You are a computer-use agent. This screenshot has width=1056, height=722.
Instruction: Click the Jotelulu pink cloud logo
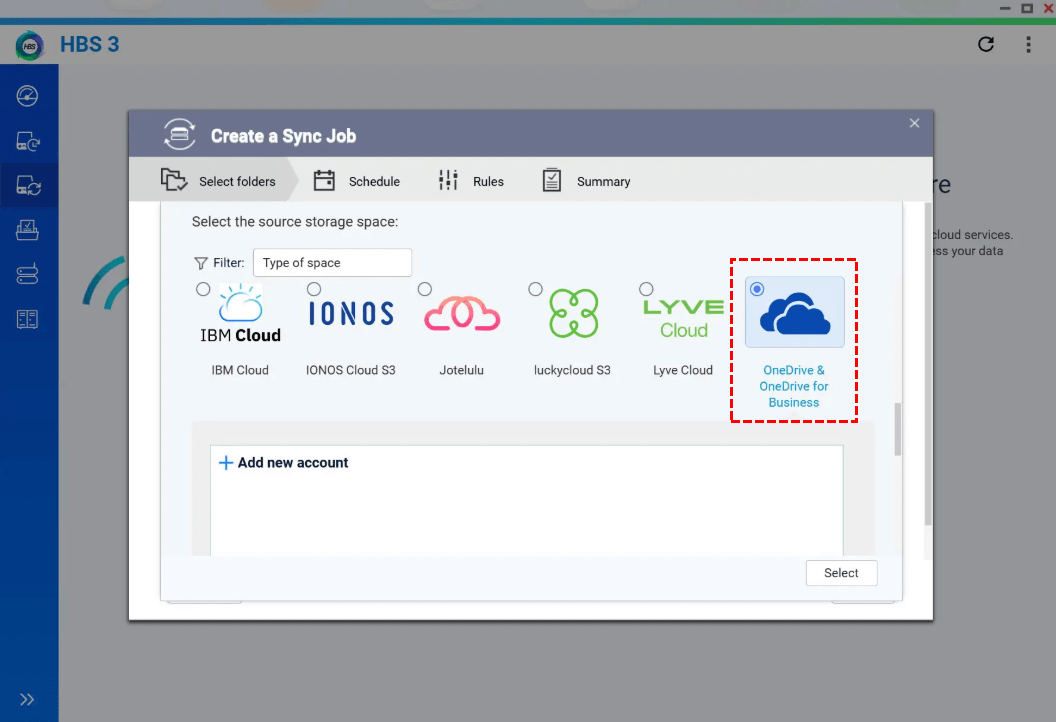(462, 314)
